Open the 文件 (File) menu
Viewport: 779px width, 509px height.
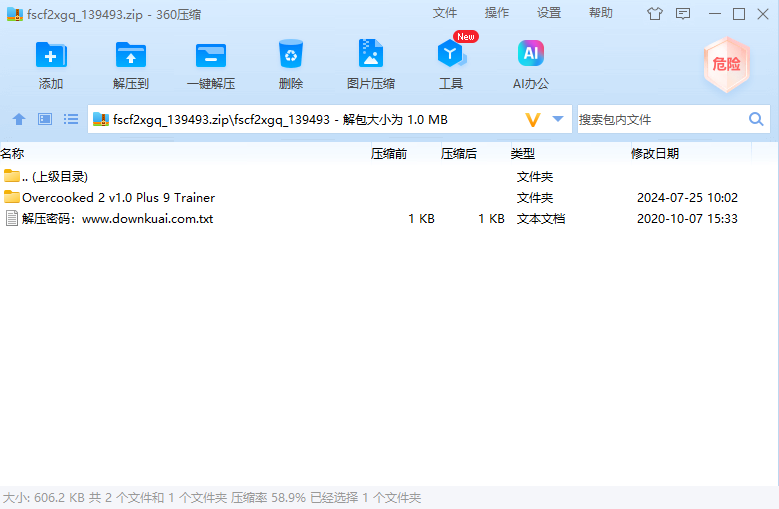click(x=445, y=13)
